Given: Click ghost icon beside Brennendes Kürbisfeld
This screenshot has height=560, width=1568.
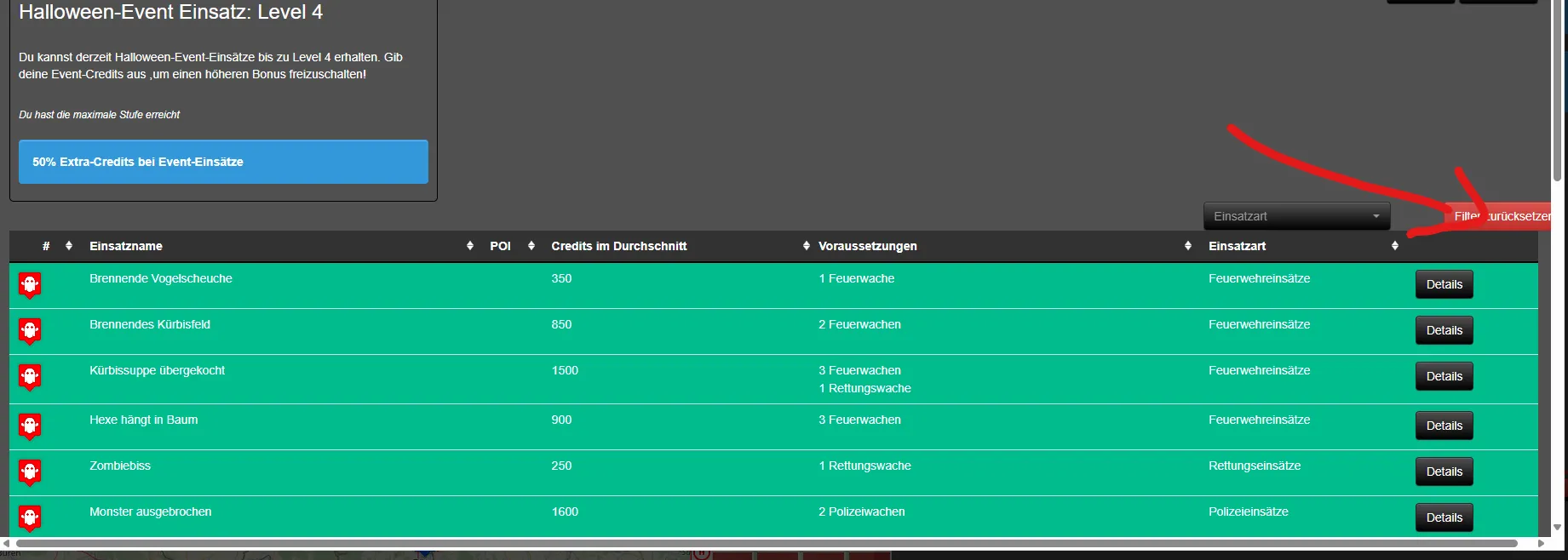Looking at the screenshot, I should tap(30, 331).
